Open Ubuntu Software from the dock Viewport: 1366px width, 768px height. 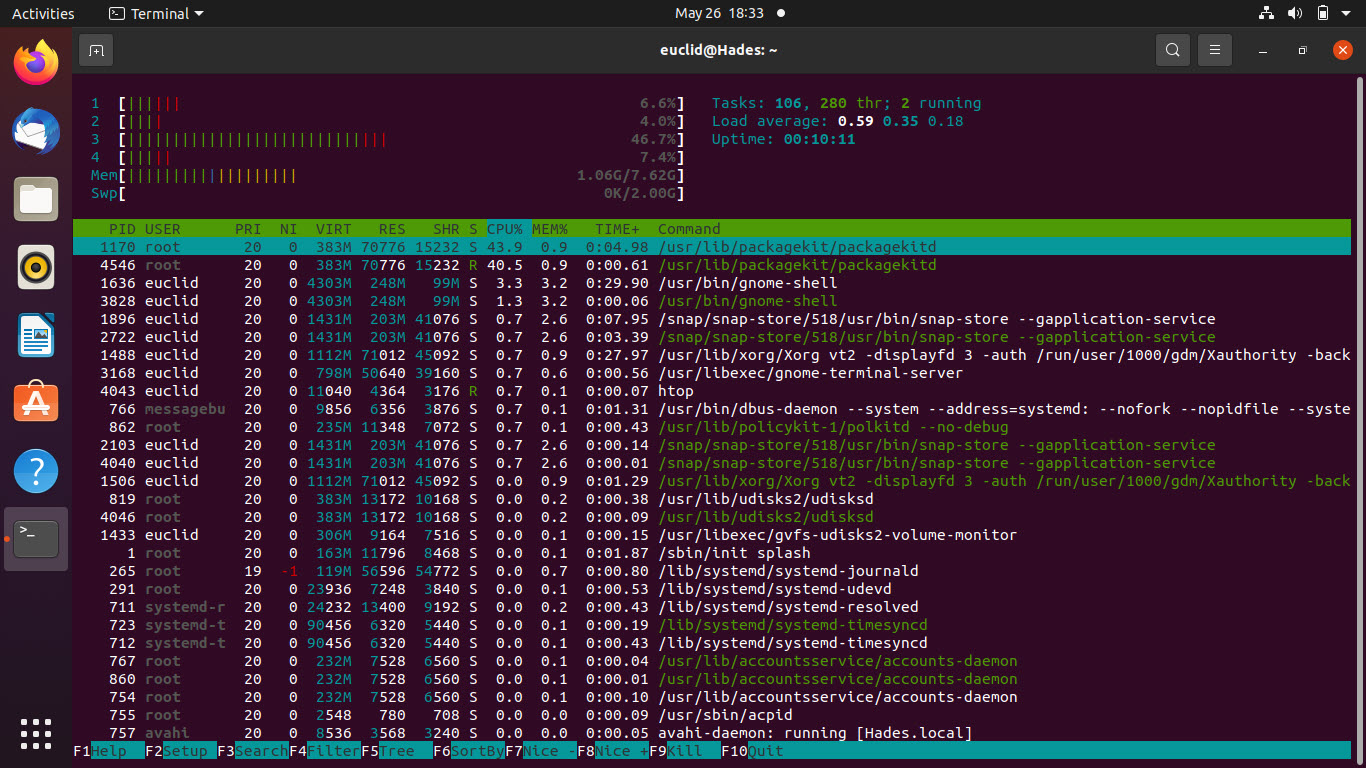(x=36, y=403)
